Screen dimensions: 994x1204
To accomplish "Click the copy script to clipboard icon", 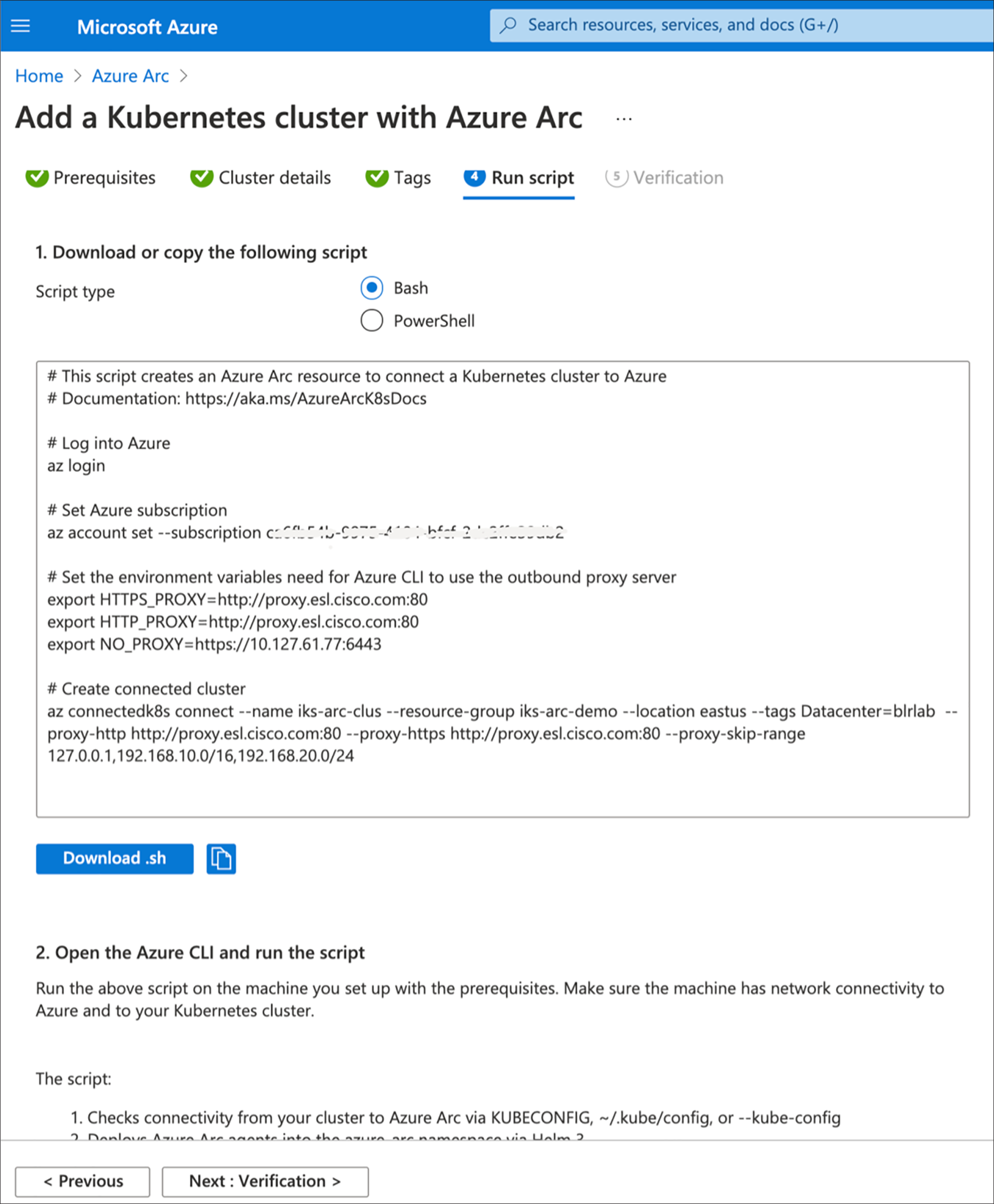I will pos(221,859).
